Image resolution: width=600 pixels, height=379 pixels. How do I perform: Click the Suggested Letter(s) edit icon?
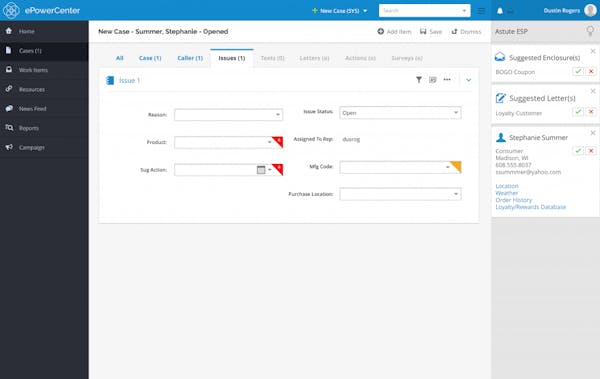click(500, 98)
